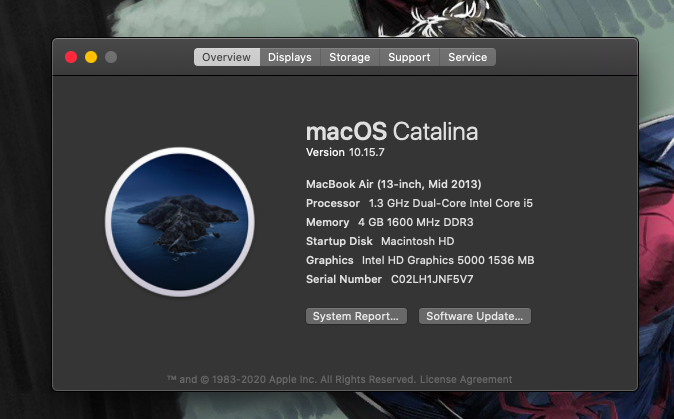This screenshot has width=674, height=419.
Task: Click the macOS Catalina island icon
Action: pos(180,222)
